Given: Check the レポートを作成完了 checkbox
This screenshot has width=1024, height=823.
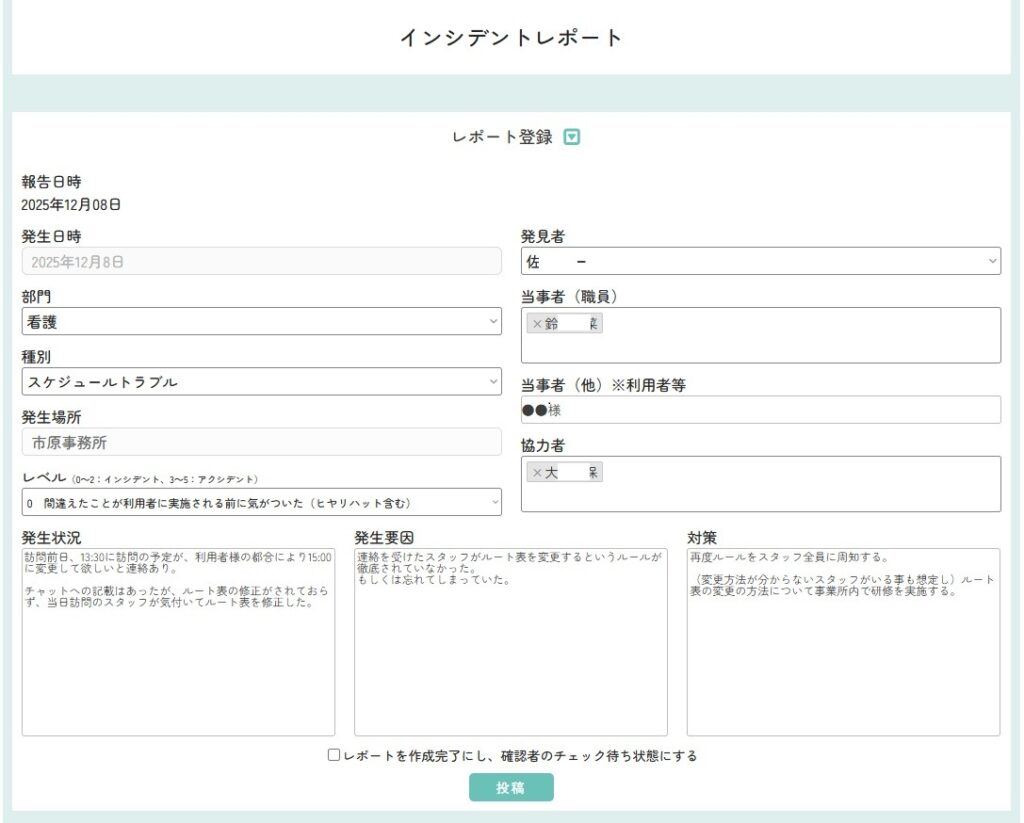Looking at the screenshot, I should pos(334,756).
